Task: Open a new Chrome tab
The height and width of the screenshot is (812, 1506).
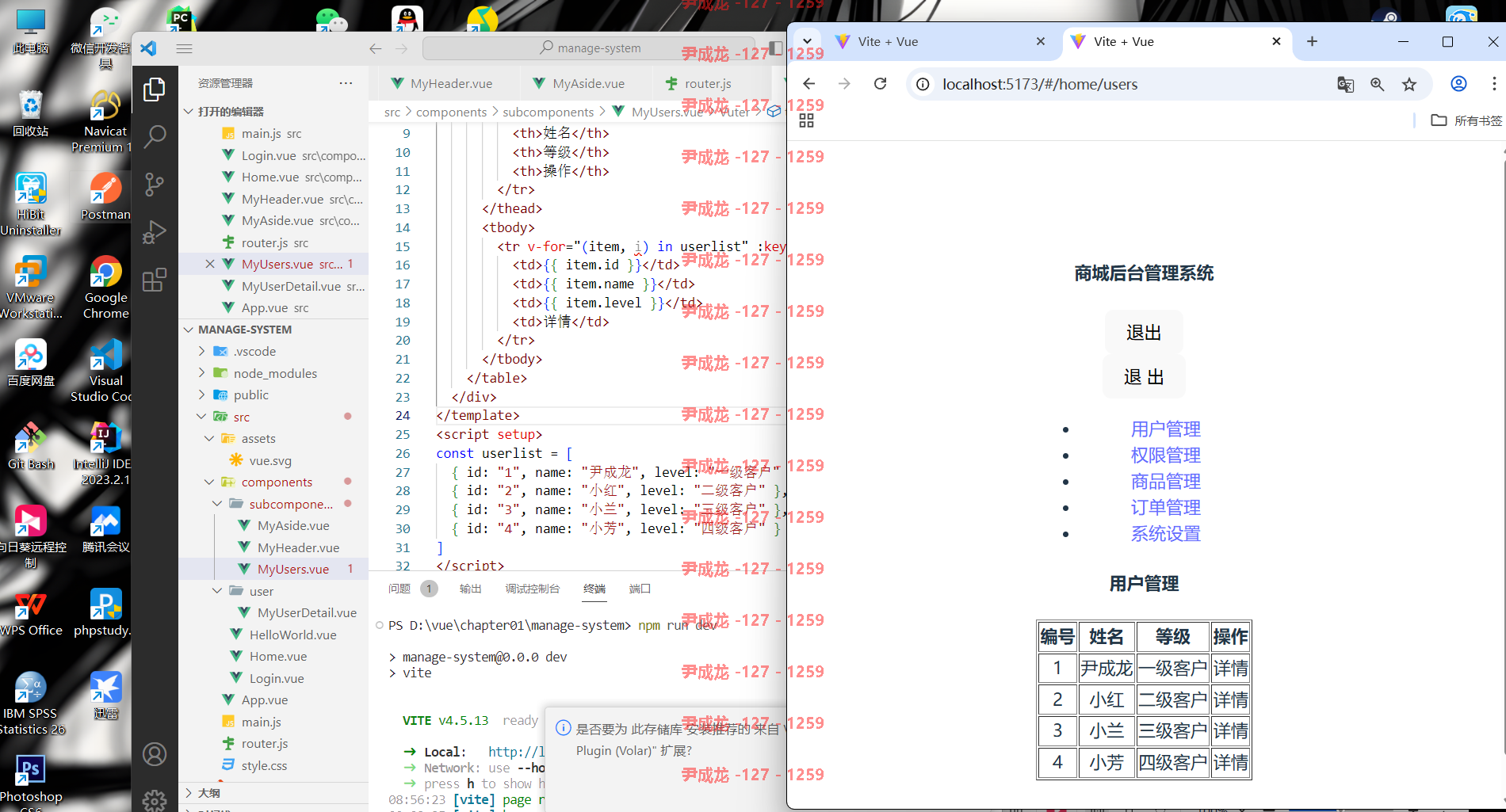Action: pyautogui.click(x=1312, y=41)
